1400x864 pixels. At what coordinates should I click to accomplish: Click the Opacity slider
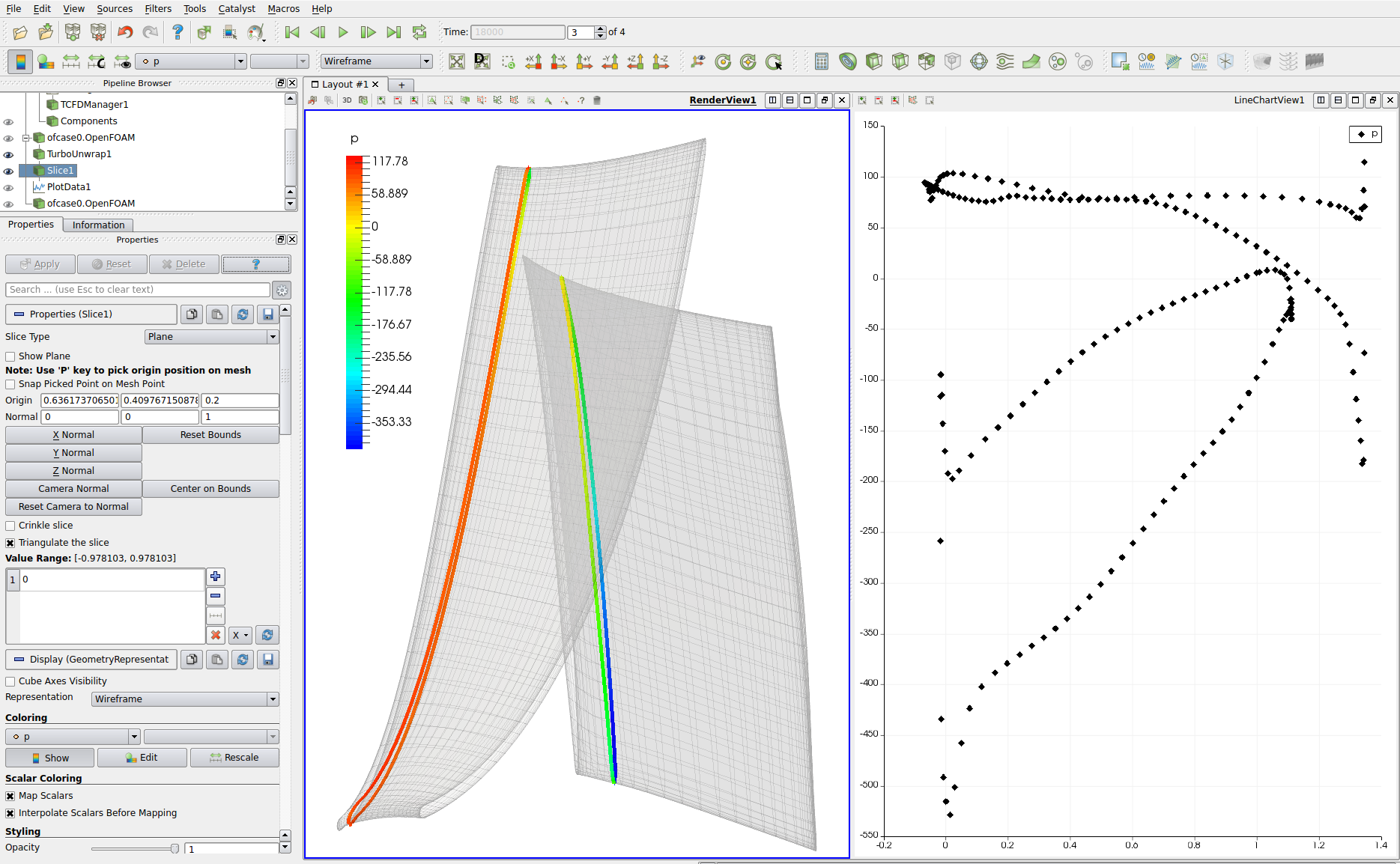(x=135, y=848)
